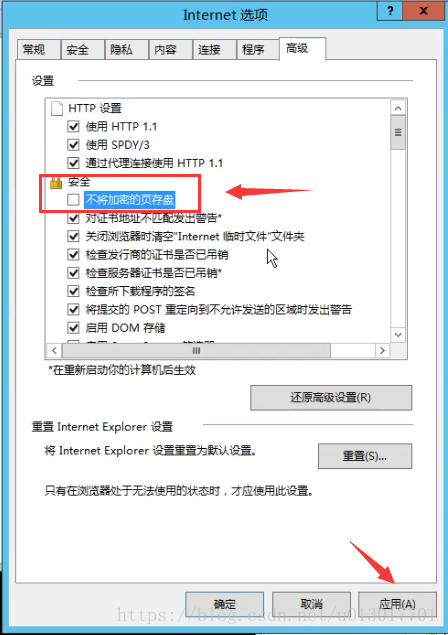Click the HTTP 设置 page icon
Viewport: 448px width, 635px height.
point(57,109)
